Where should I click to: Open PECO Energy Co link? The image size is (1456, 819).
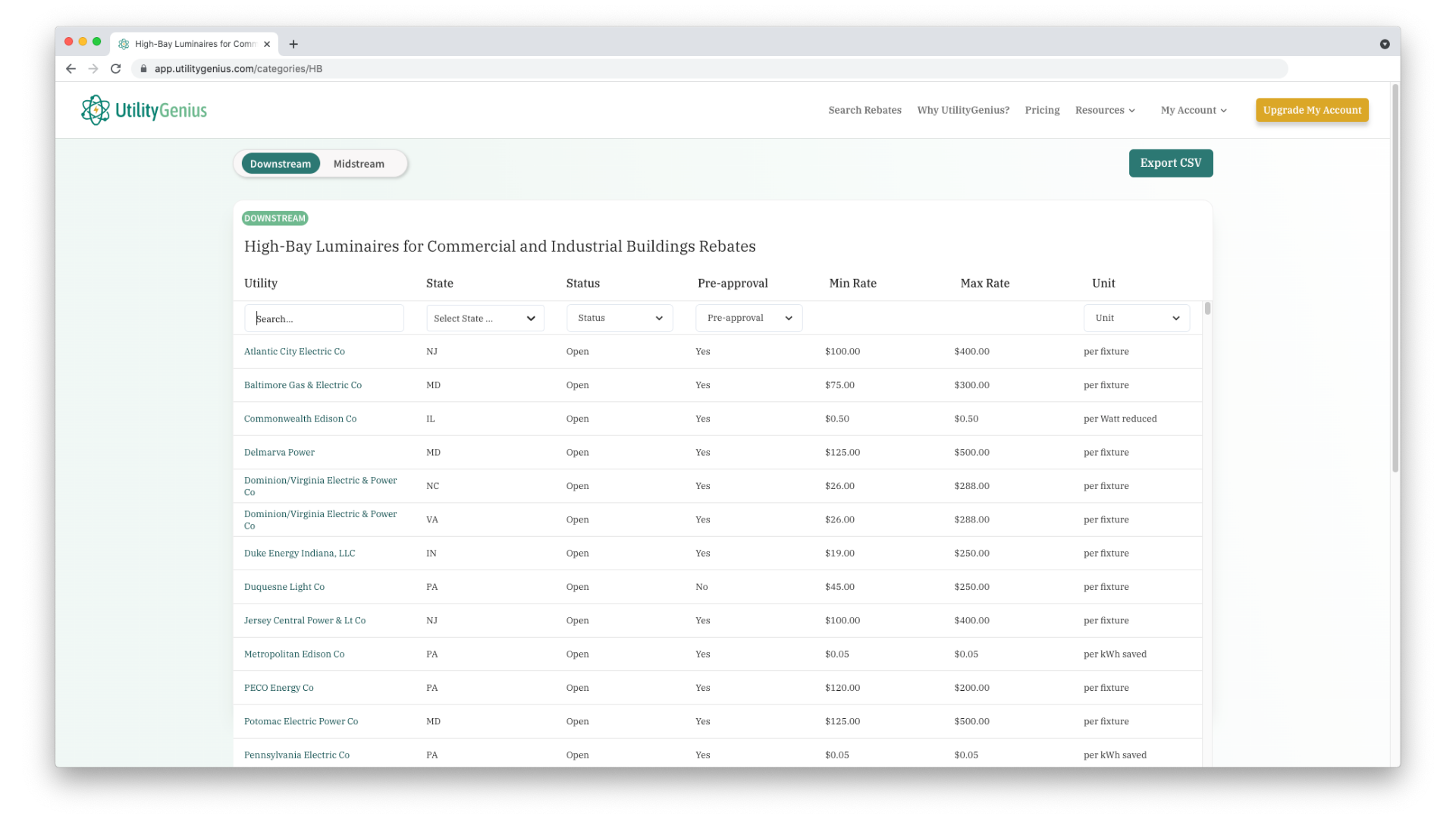click(278, 688)
